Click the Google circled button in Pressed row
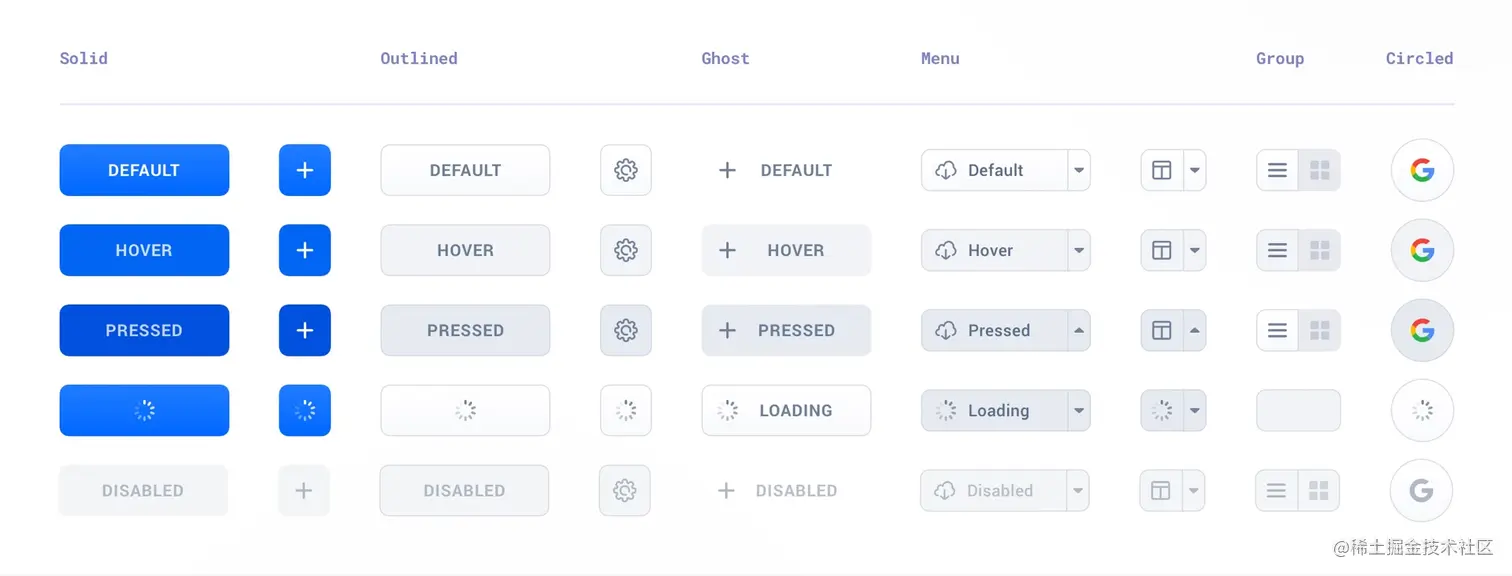Viewport: 1512px width, 576px height. coord(1422,330)
